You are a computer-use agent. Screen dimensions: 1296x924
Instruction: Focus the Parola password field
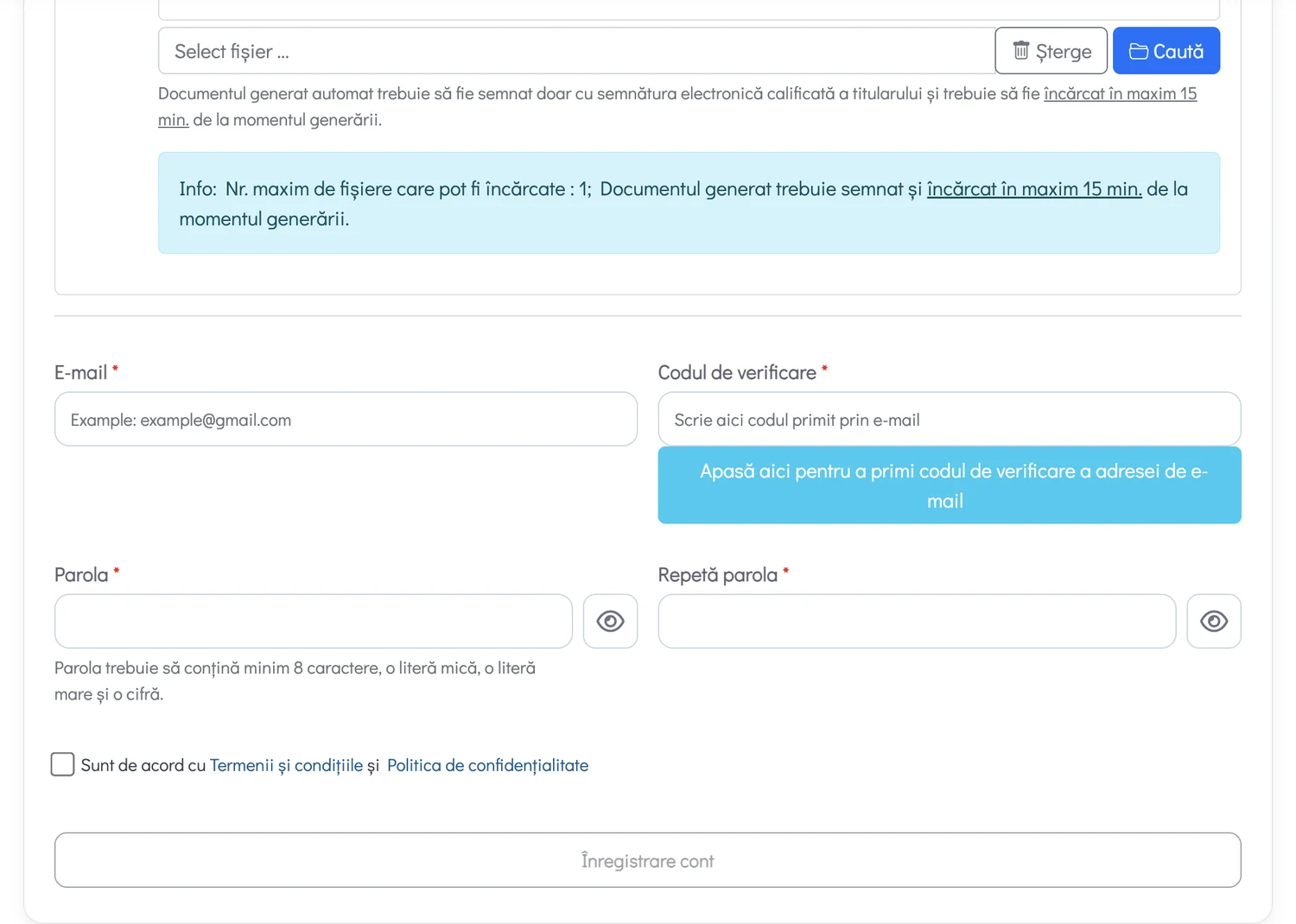click(x=314, y=621)
